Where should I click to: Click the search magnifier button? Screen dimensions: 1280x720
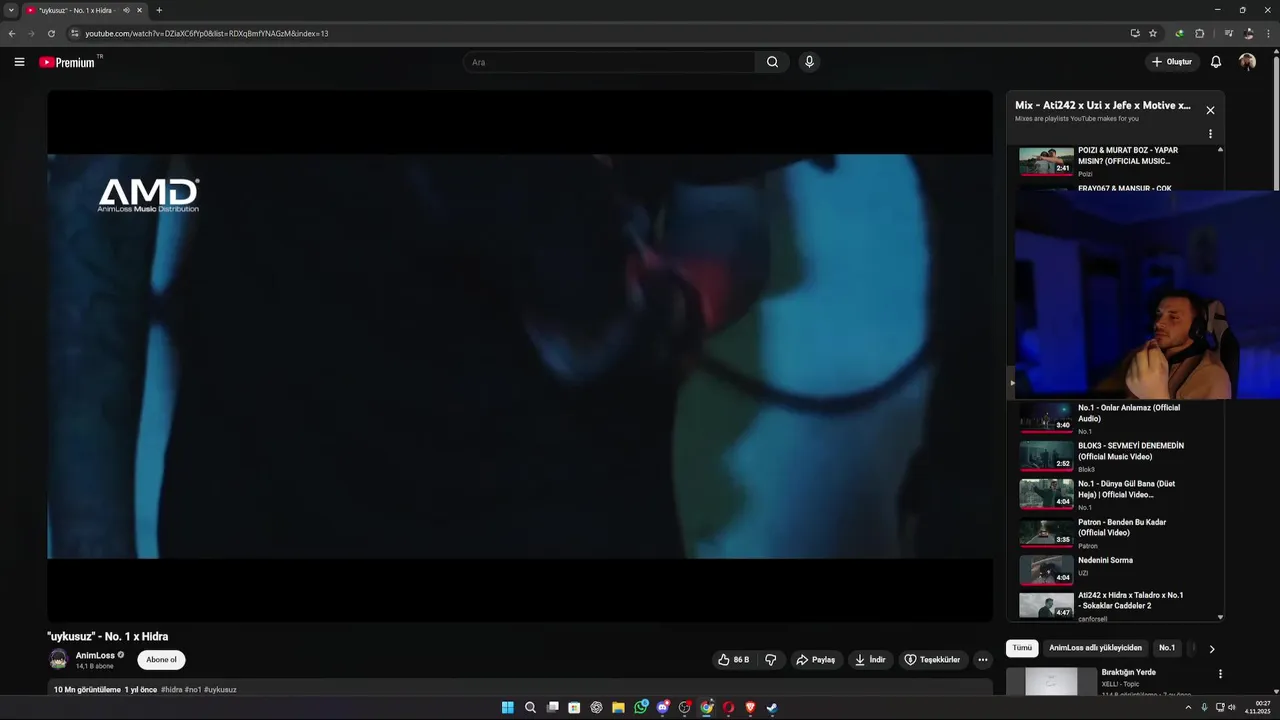click(772, 62)
